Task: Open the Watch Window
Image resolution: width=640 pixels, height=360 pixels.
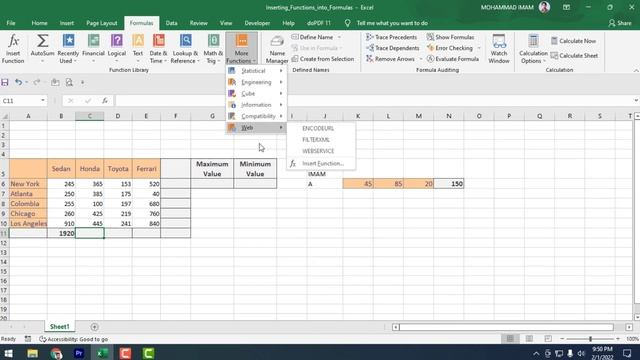Action: (499, 49)
